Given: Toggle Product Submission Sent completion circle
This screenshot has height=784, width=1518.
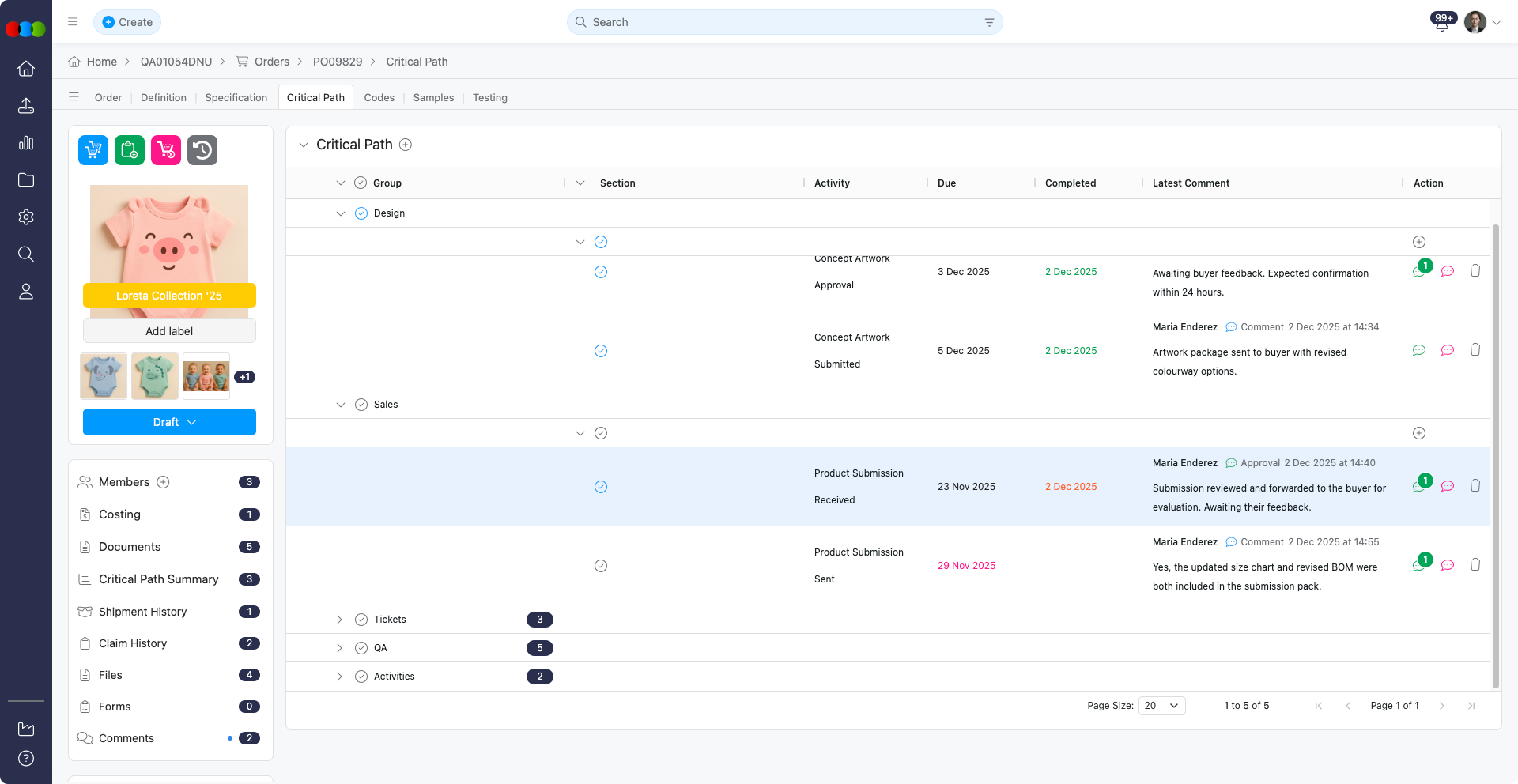Looking at the screenshot, I should tap(601, 566).
